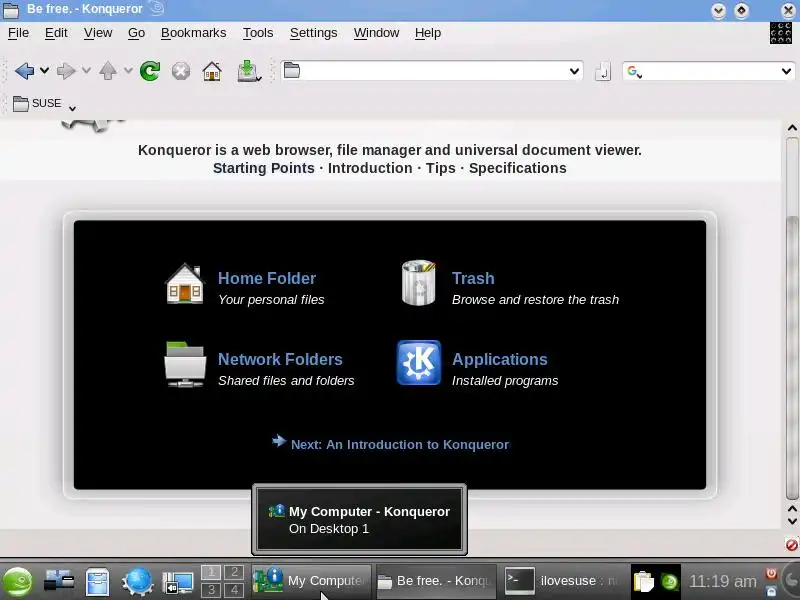Viewport: 800px width, 600px height.
Task: Click the green updater tray icon
Action: [x=669, y=582]
